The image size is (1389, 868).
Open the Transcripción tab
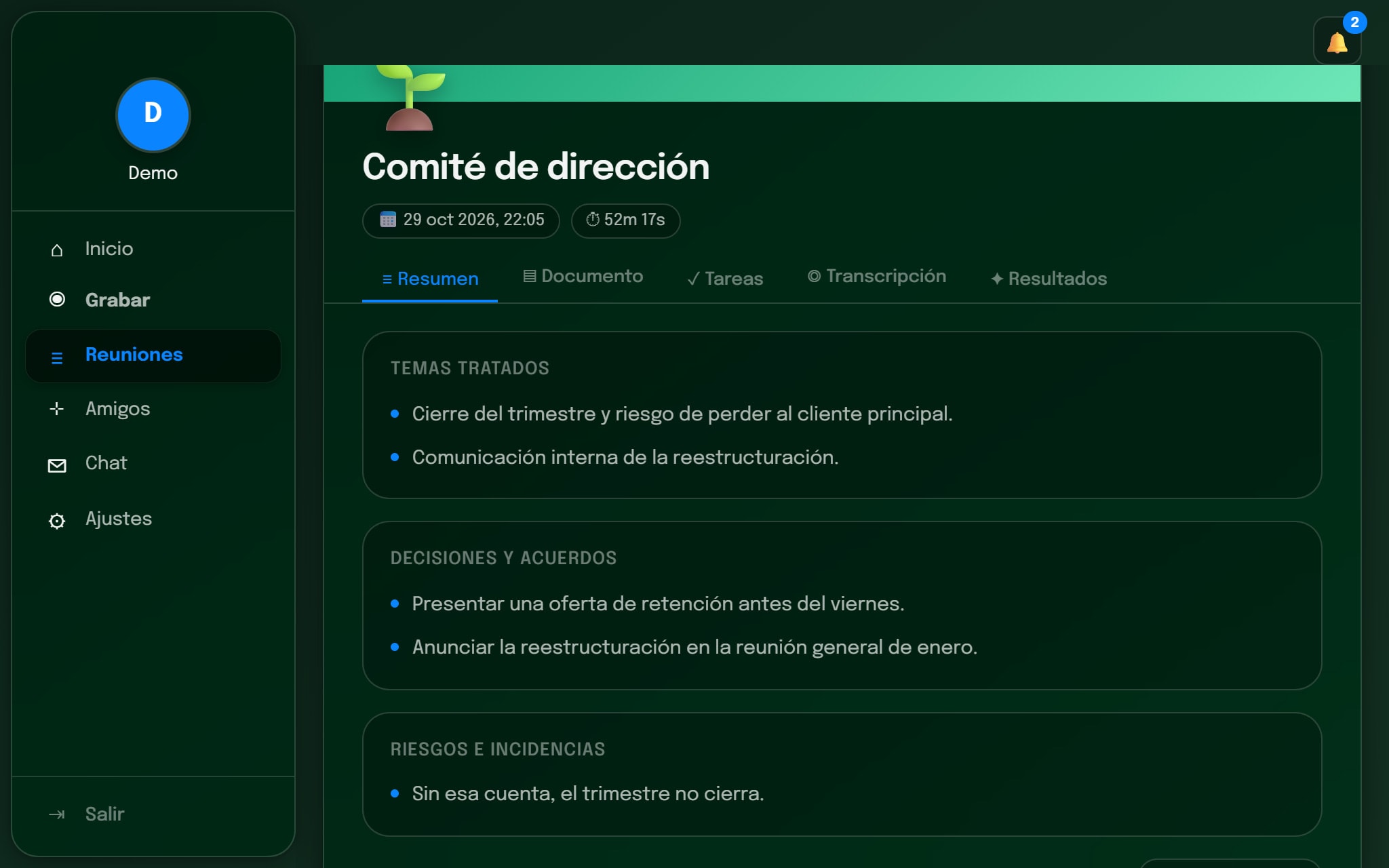[876, 277]
